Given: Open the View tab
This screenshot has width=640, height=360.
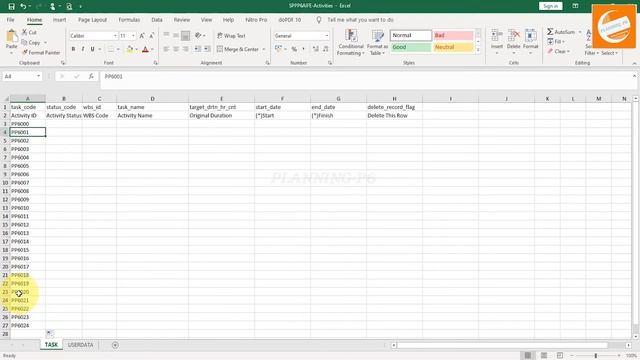Looking at the screenshot, I should pyautogui.click(x=207, y=20).
